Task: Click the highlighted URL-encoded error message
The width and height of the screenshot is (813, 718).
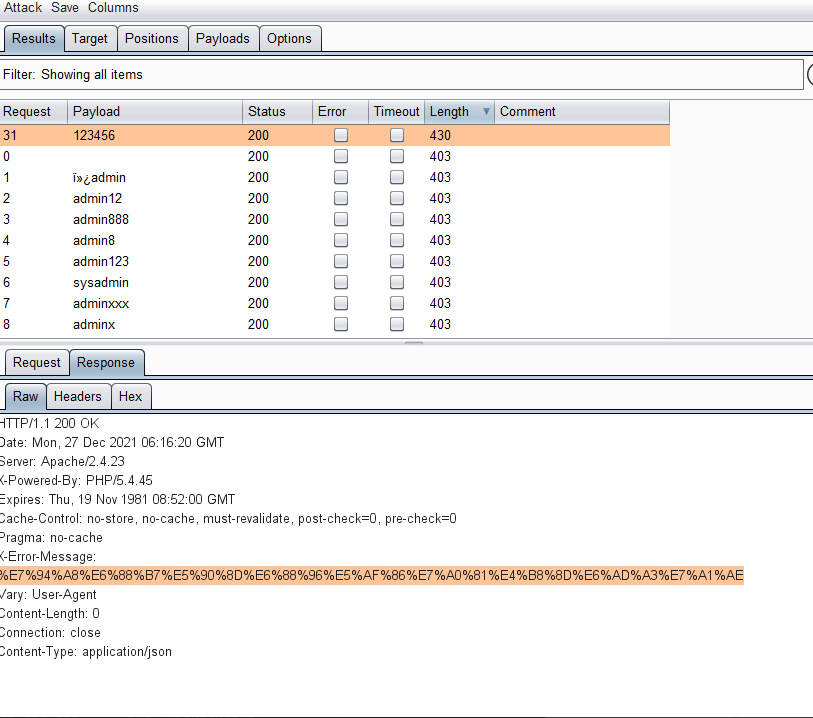Action: pyautogui.click(x=372, y=575)
